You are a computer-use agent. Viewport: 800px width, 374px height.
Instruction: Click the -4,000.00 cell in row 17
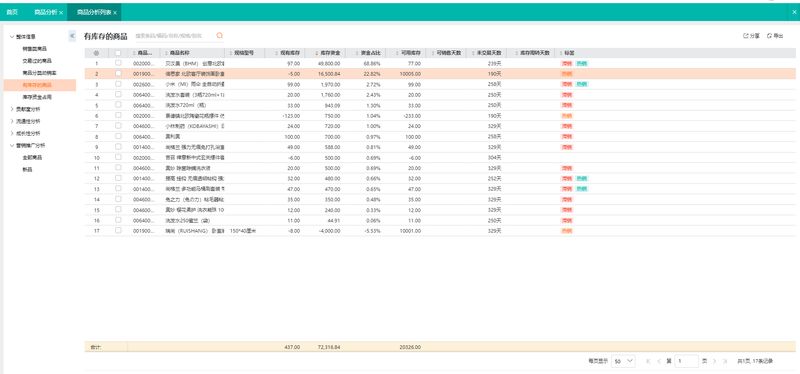click(x=329, y=231)
